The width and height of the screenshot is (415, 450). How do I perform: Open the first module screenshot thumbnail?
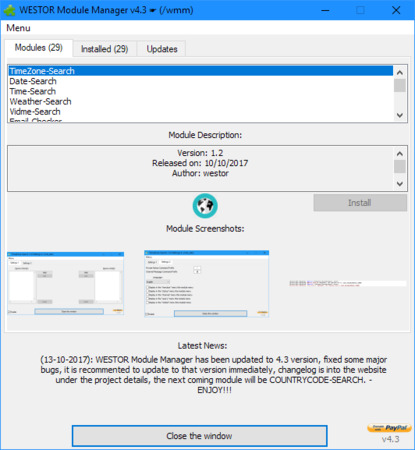pos(66,283)
